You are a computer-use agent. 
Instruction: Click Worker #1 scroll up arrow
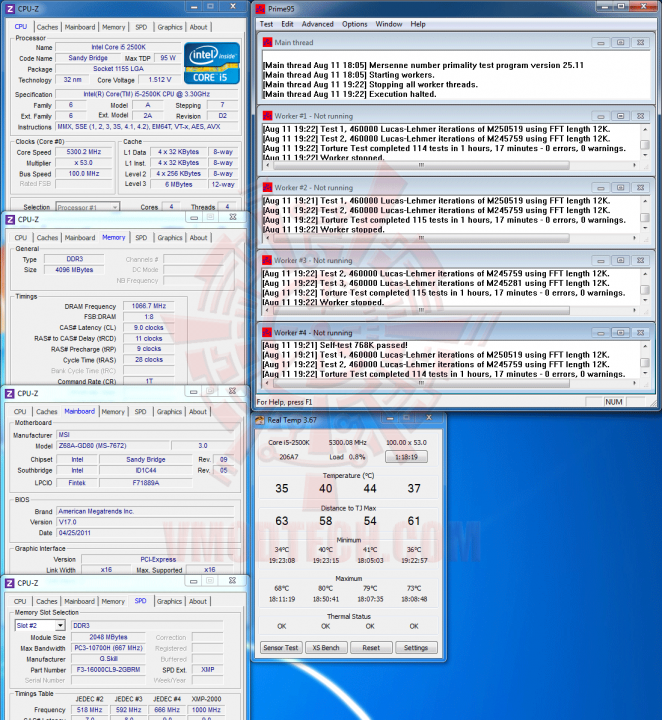[x=645, y=130]
